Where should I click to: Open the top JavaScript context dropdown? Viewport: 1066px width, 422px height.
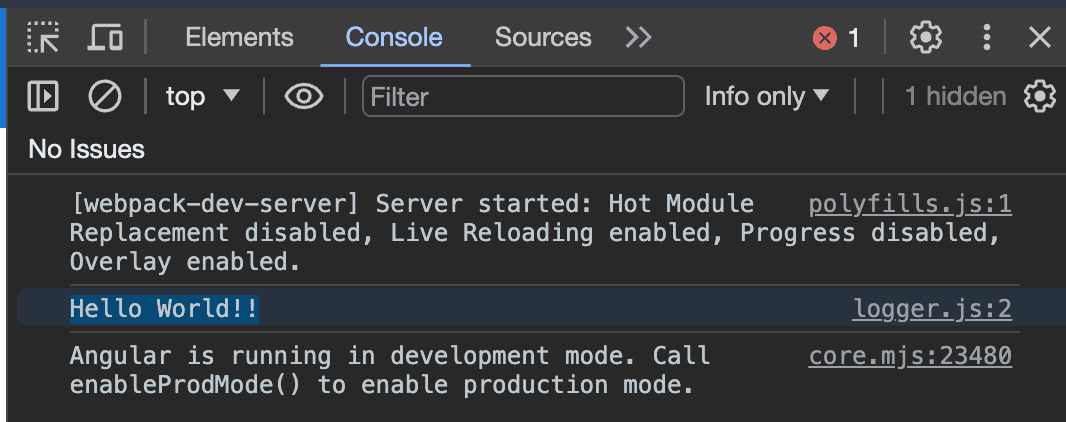[x=203, y=96]
